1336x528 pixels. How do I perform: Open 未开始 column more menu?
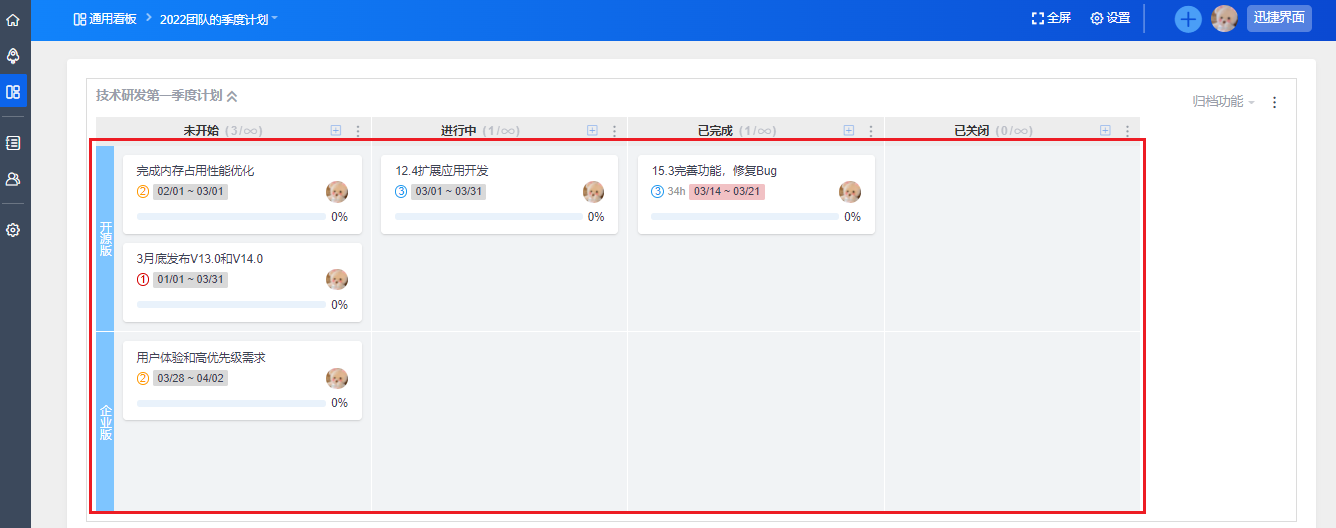358,131
